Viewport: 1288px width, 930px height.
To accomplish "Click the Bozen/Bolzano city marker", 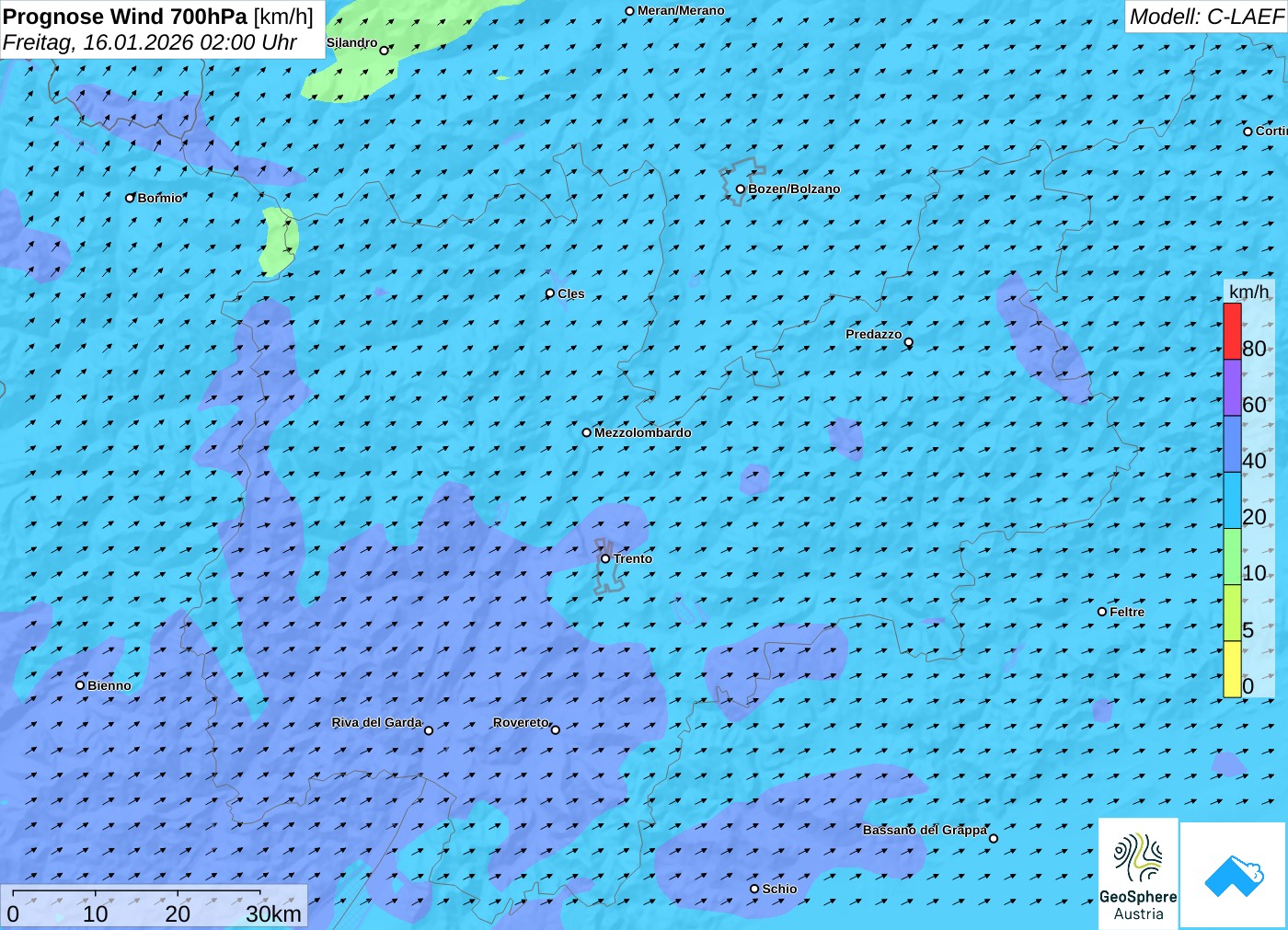I will coord(740,189).
